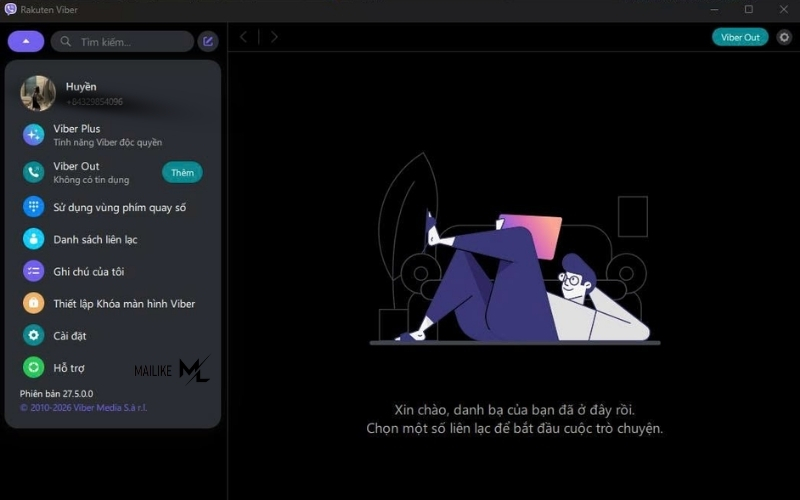Screen dimensions: 800x500
Task: Click the contacts list person icon
Action: tap(34, 239)
